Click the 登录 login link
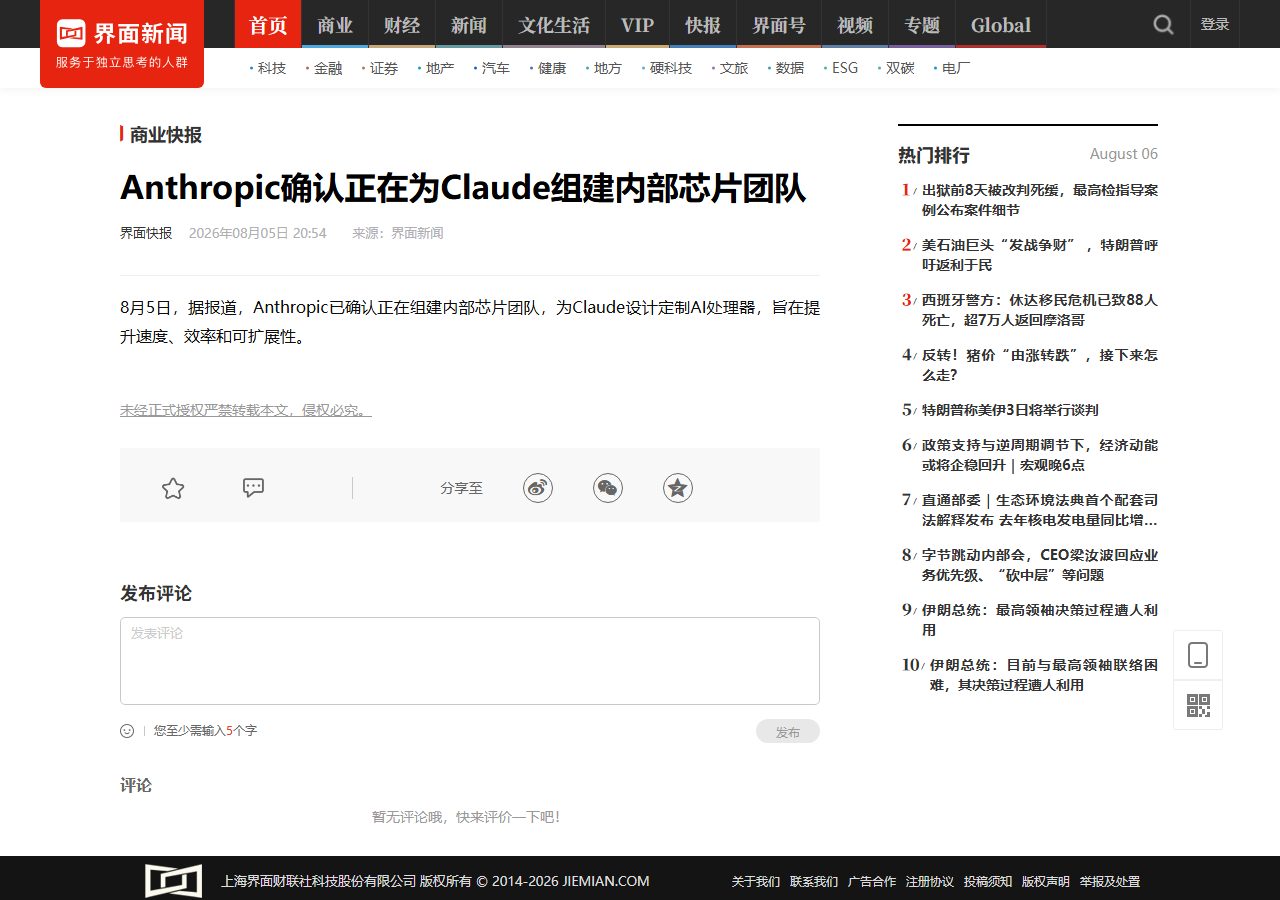This screenshot has width=1280, height=900. click(1215, 24)
